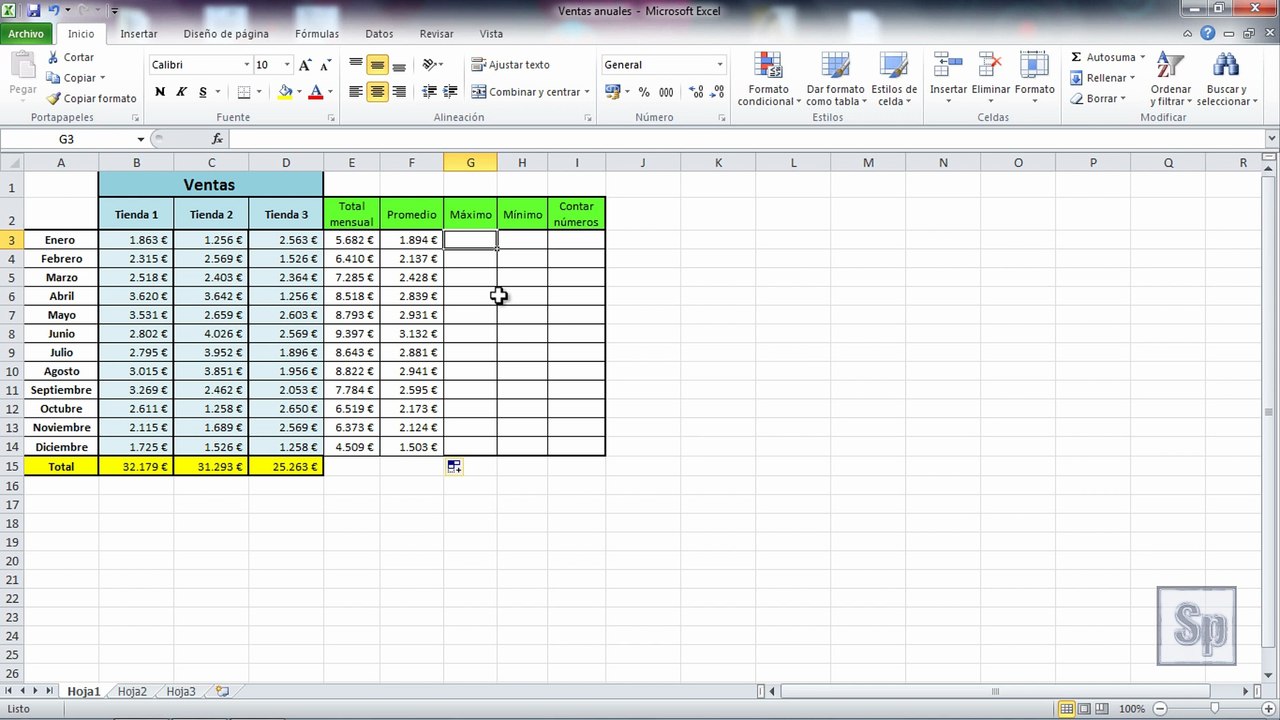Toggle underline (S) formatting
Viewport: 1280px width, 720px height.
(203, 92)
